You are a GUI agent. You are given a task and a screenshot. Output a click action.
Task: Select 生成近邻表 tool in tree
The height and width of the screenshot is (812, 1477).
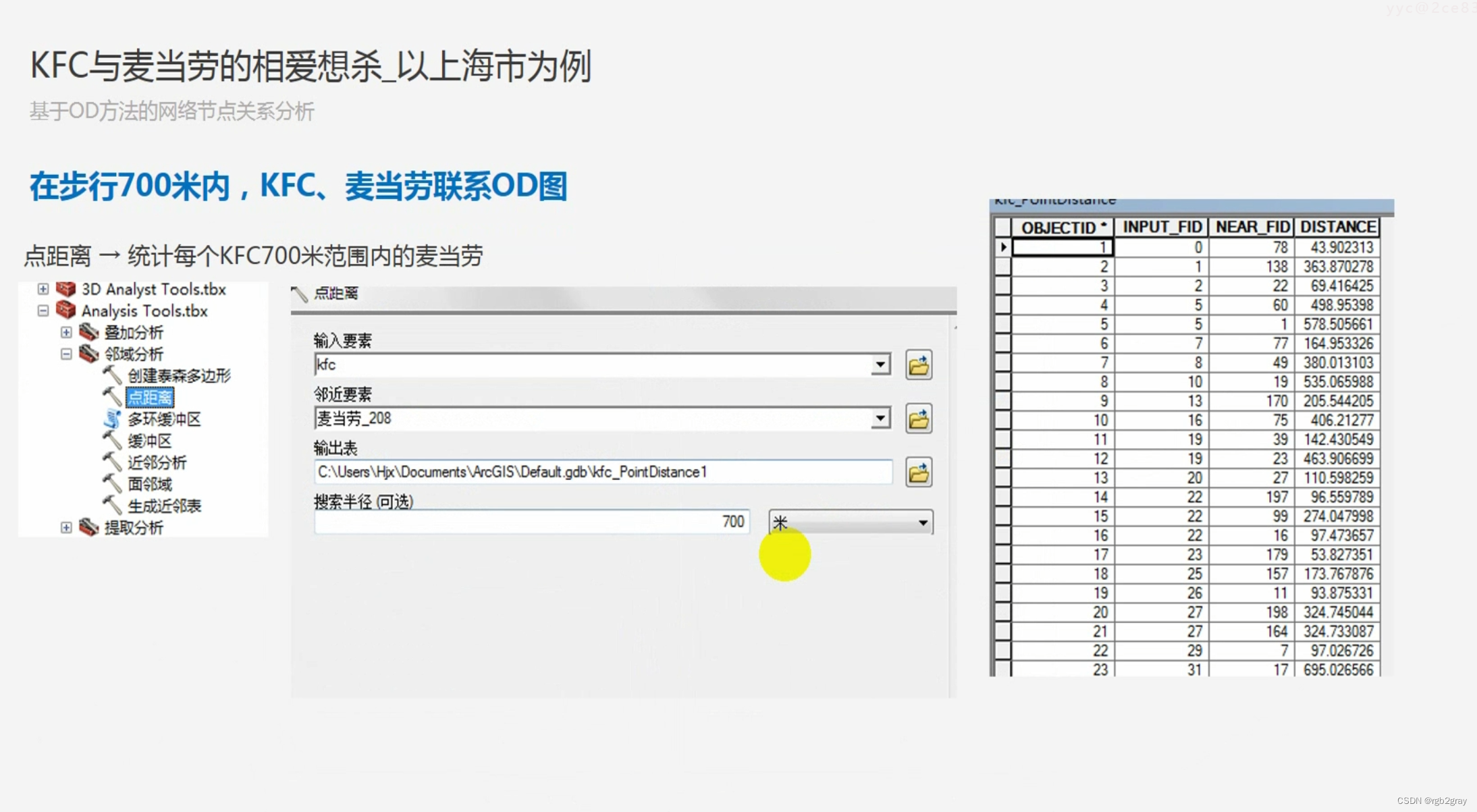(164, 506)
